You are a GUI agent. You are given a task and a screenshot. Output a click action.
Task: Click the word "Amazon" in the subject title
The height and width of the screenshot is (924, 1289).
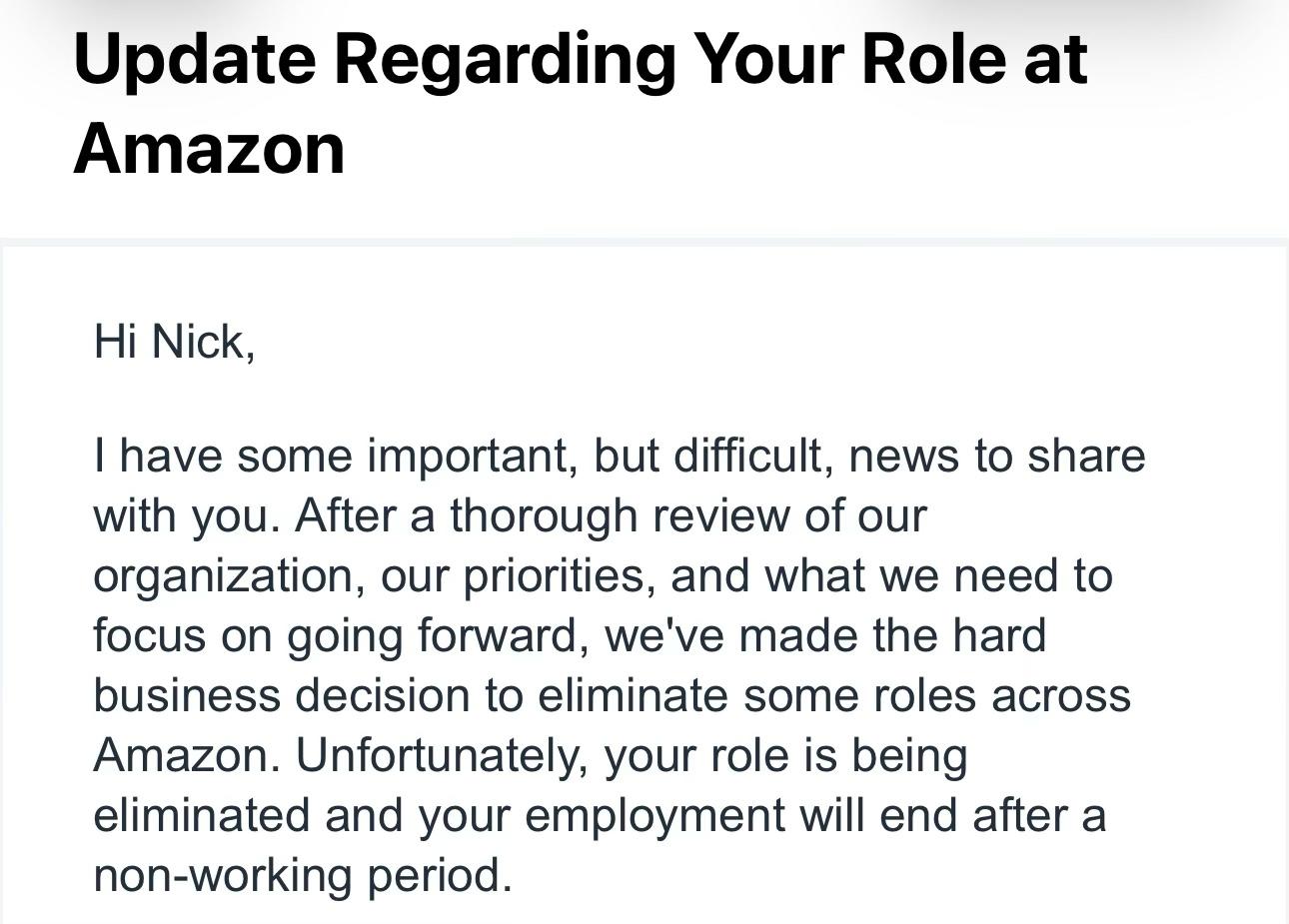click(209, 149)
